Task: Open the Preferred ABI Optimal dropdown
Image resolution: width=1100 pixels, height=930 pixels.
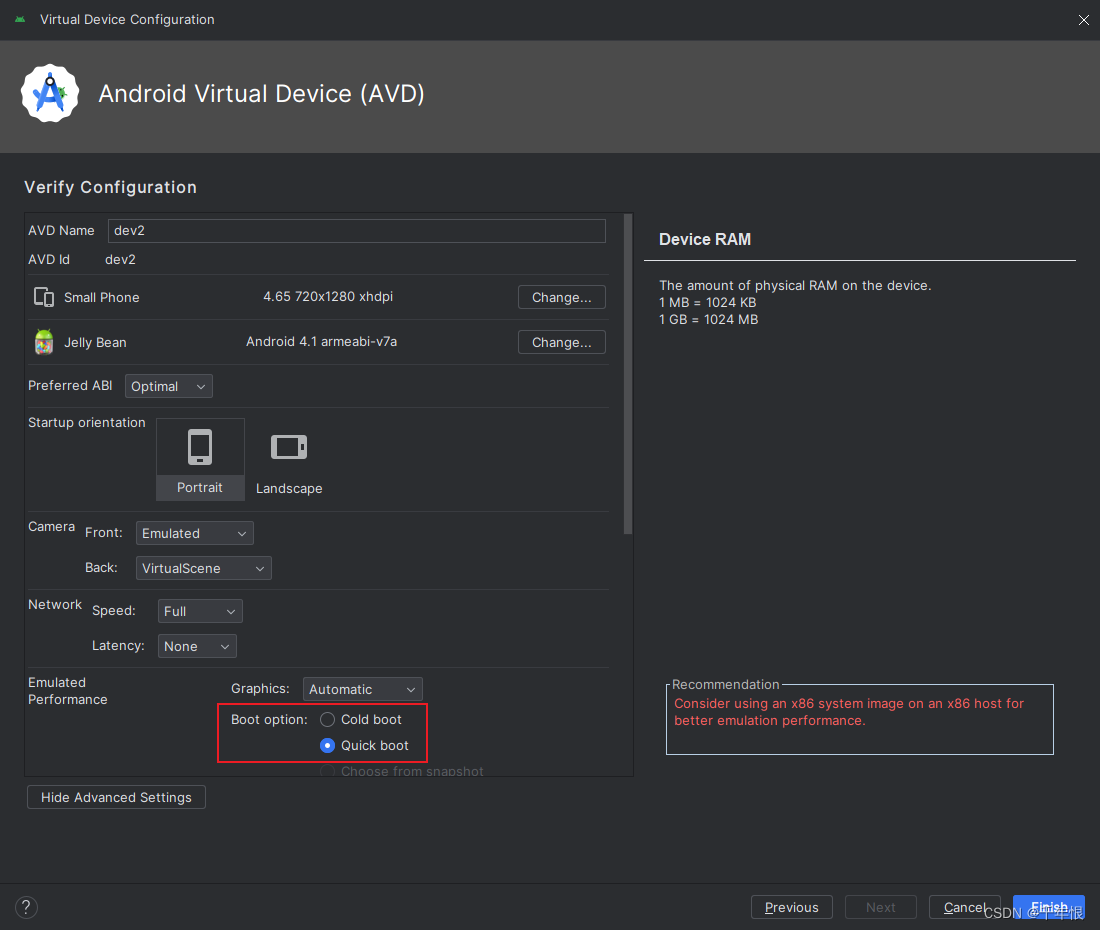Action: (168, 386)
